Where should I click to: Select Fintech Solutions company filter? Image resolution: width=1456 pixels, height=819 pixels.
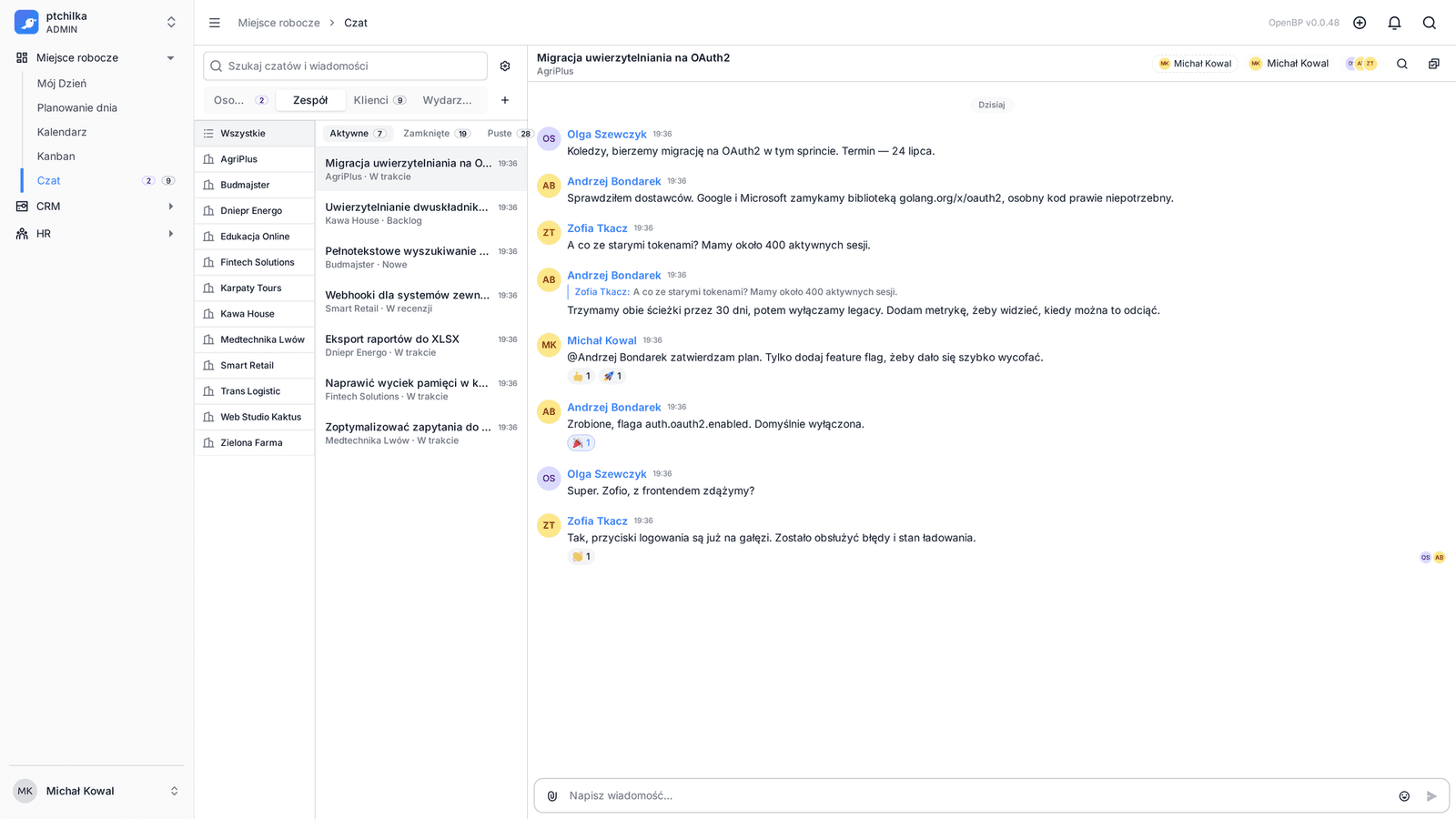point(254,262)
